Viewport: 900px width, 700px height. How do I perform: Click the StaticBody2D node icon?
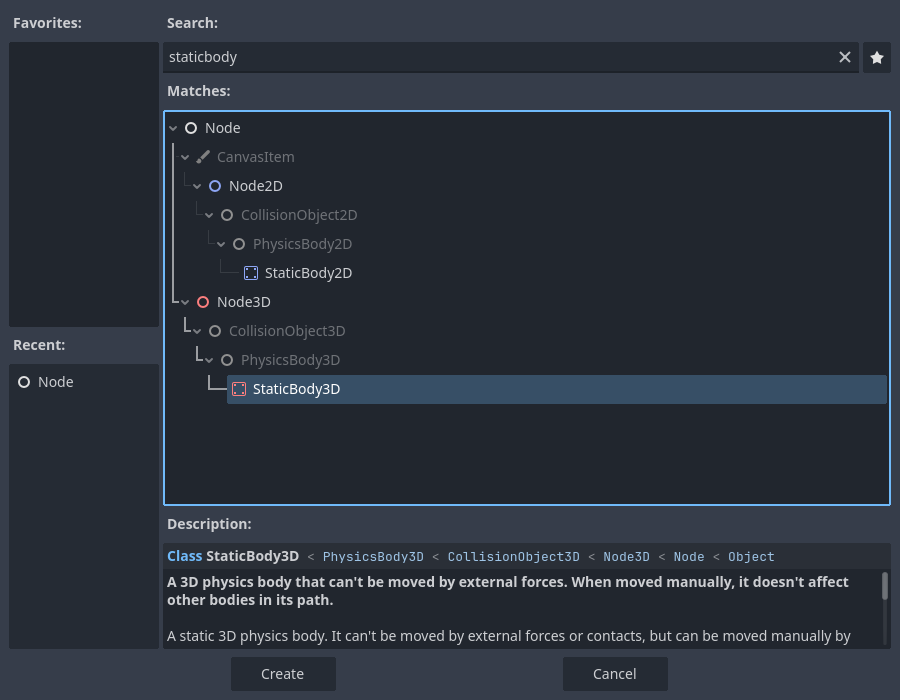(251, 272)
